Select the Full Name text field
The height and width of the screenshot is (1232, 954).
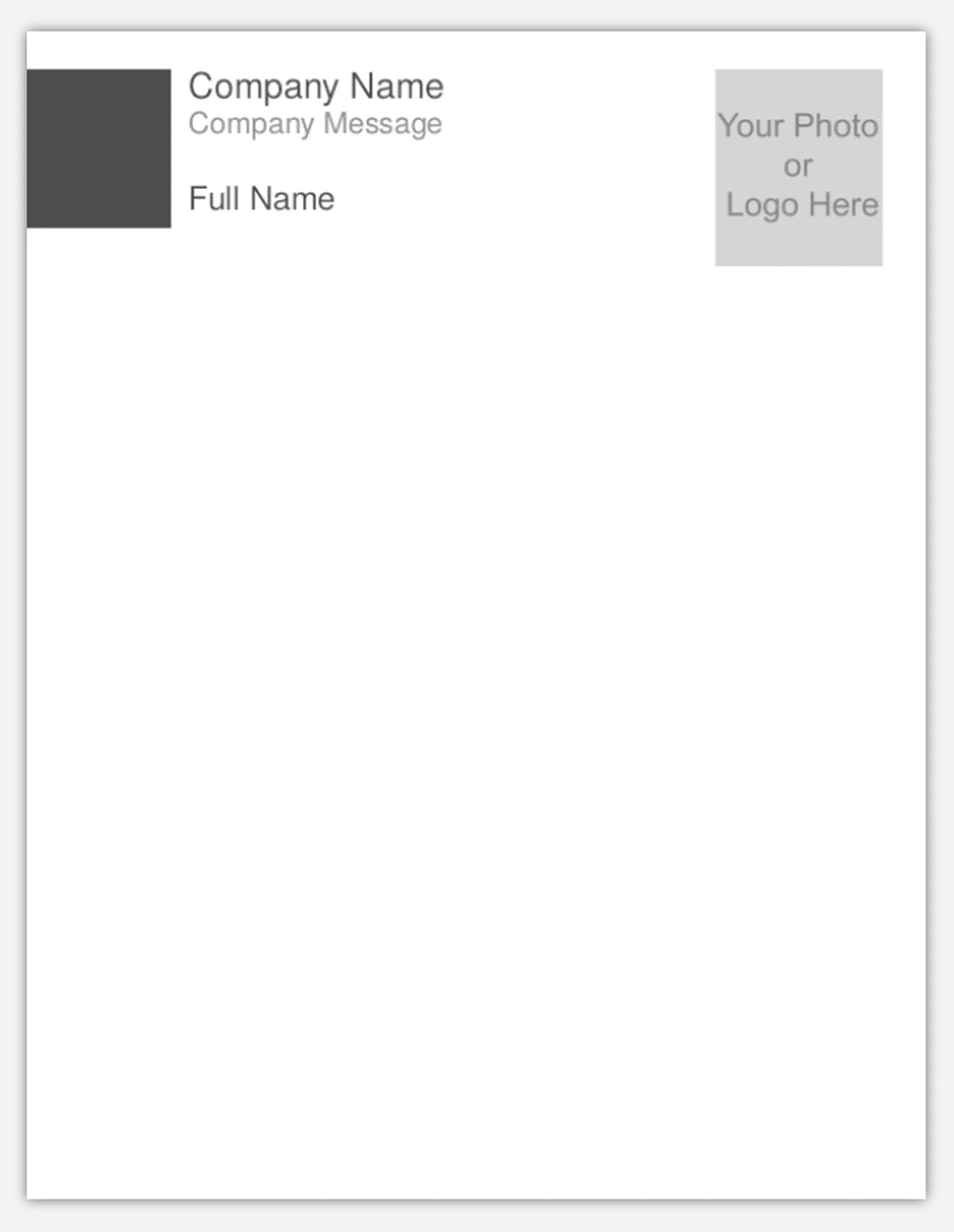[262, 199]
